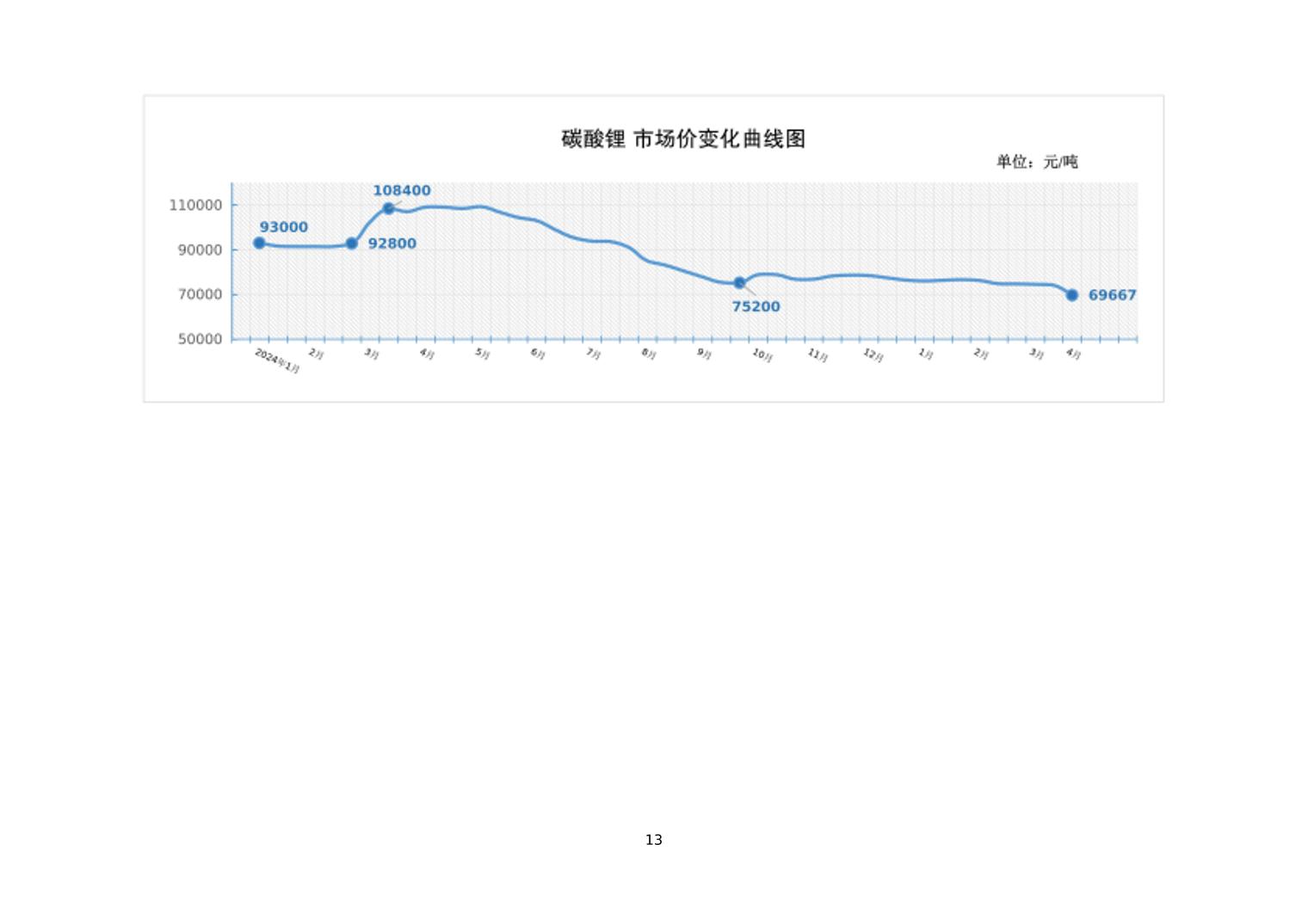Click the 70000 y-axis label
The height and width of the screenshot is (924, 1308).
coord(200,294)
